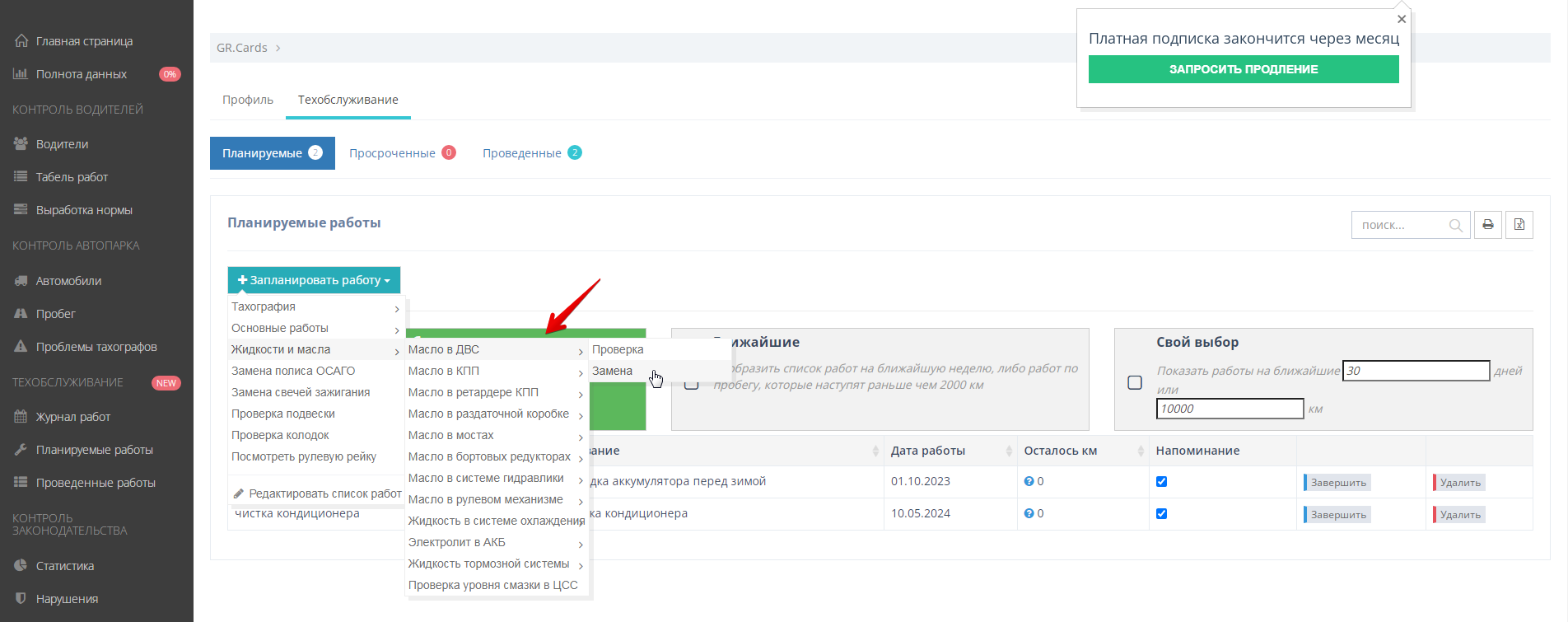Image resolution: width=1568 pixels, height=622 pixels.
Task: Click Удалить for the 01.10.2023 work
Action: (x=1459, y=482)
